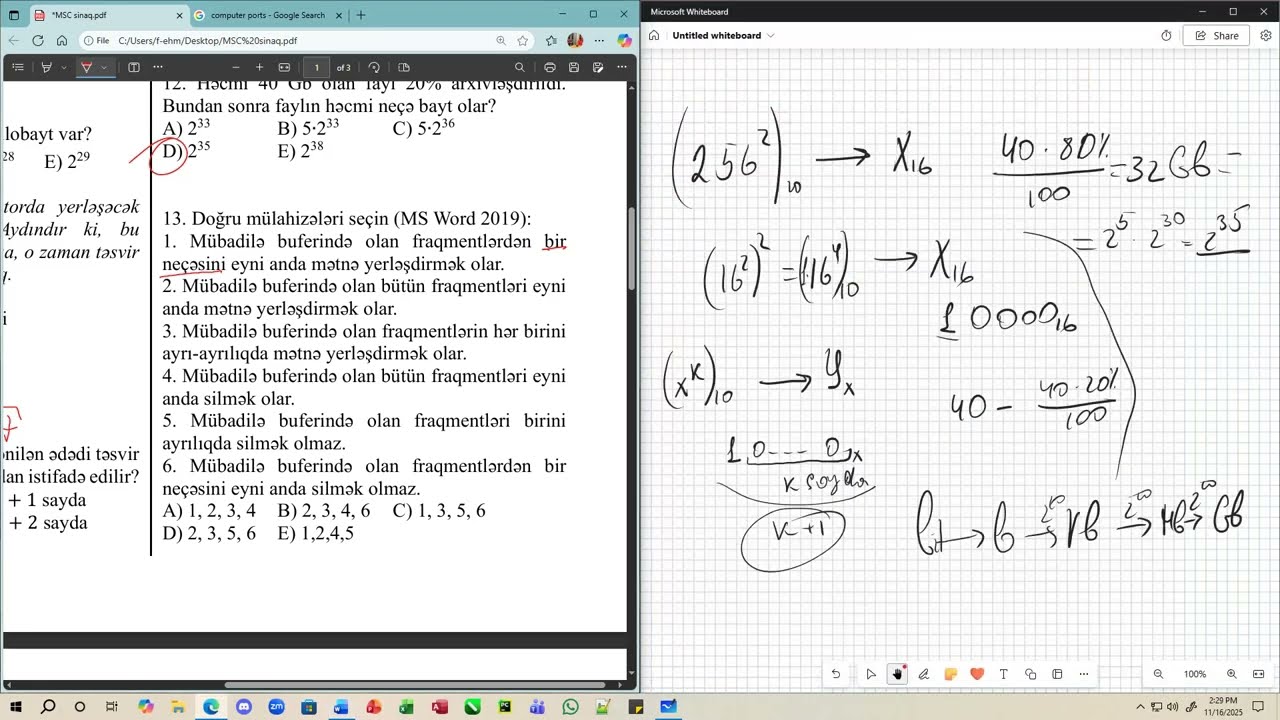The image size is (1280, 720).
Task: Click the PDF vertical scrollbar thumb
Action: tap(632, 250)
